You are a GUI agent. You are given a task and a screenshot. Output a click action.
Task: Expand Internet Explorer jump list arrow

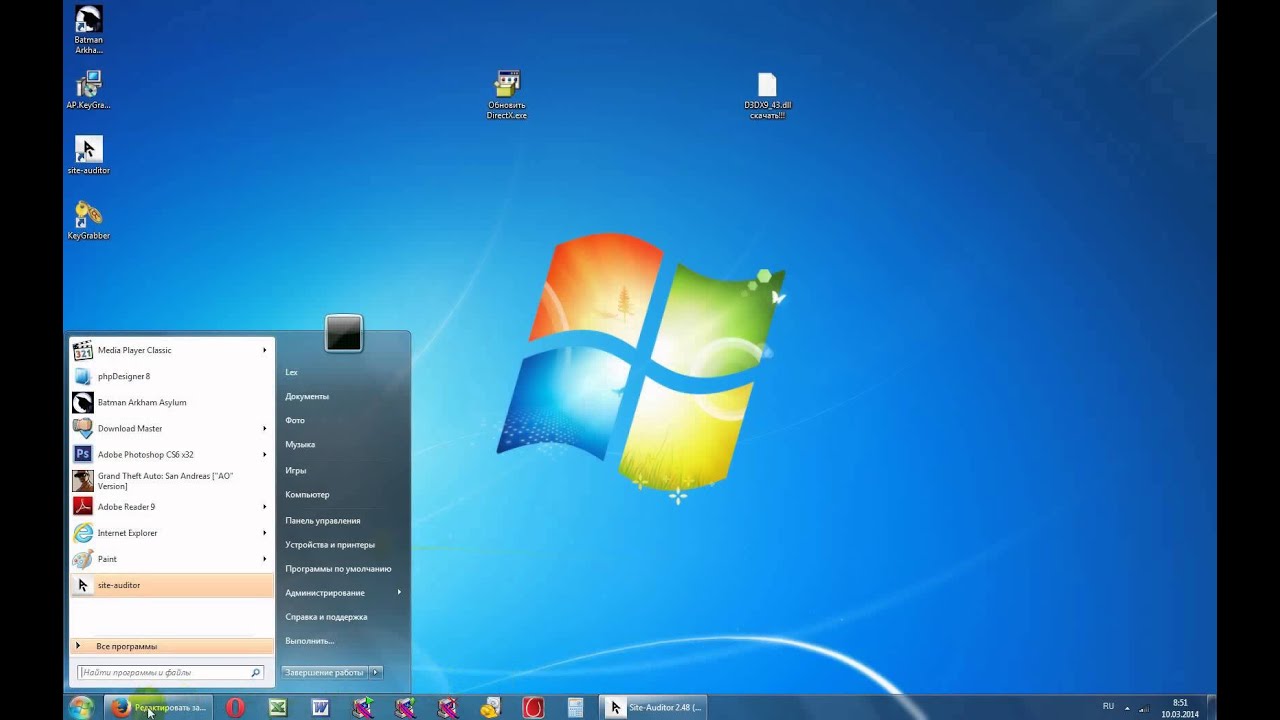coord(265,533)
